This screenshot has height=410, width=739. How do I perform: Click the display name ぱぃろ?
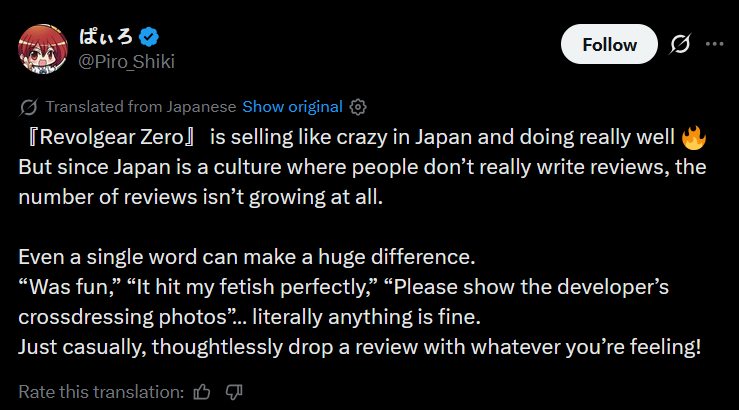(x=104, y=37)
